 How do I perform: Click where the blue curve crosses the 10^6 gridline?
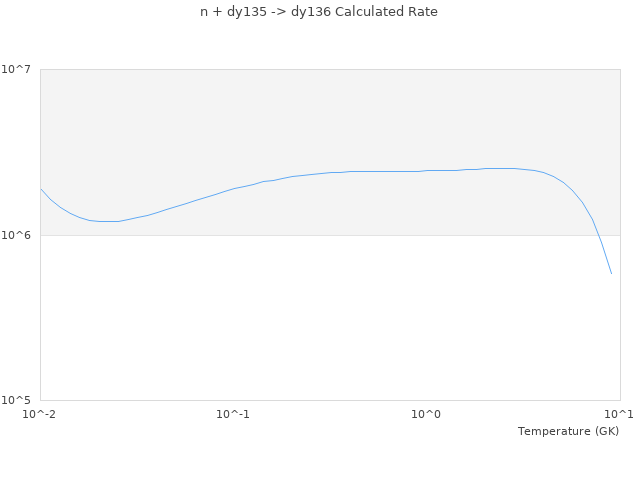point(598,235)
